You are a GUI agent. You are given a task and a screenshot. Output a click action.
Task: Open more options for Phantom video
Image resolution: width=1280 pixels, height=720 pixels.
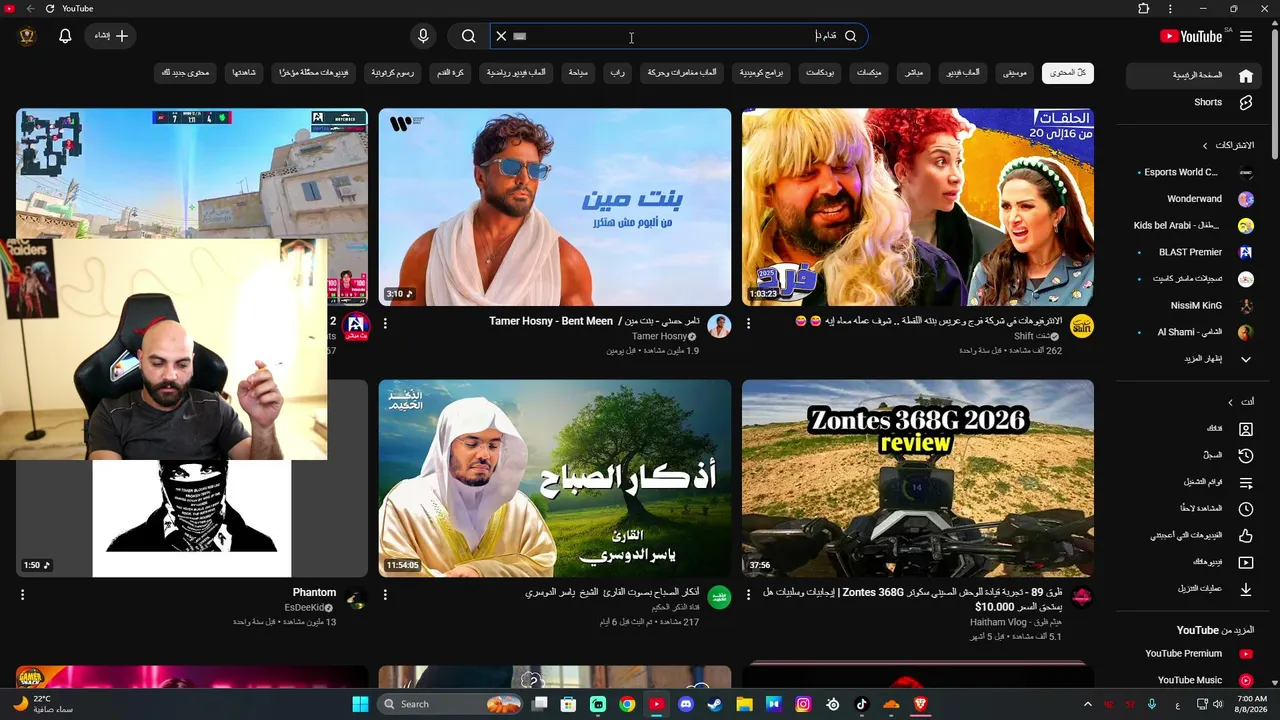coord(22,595)
